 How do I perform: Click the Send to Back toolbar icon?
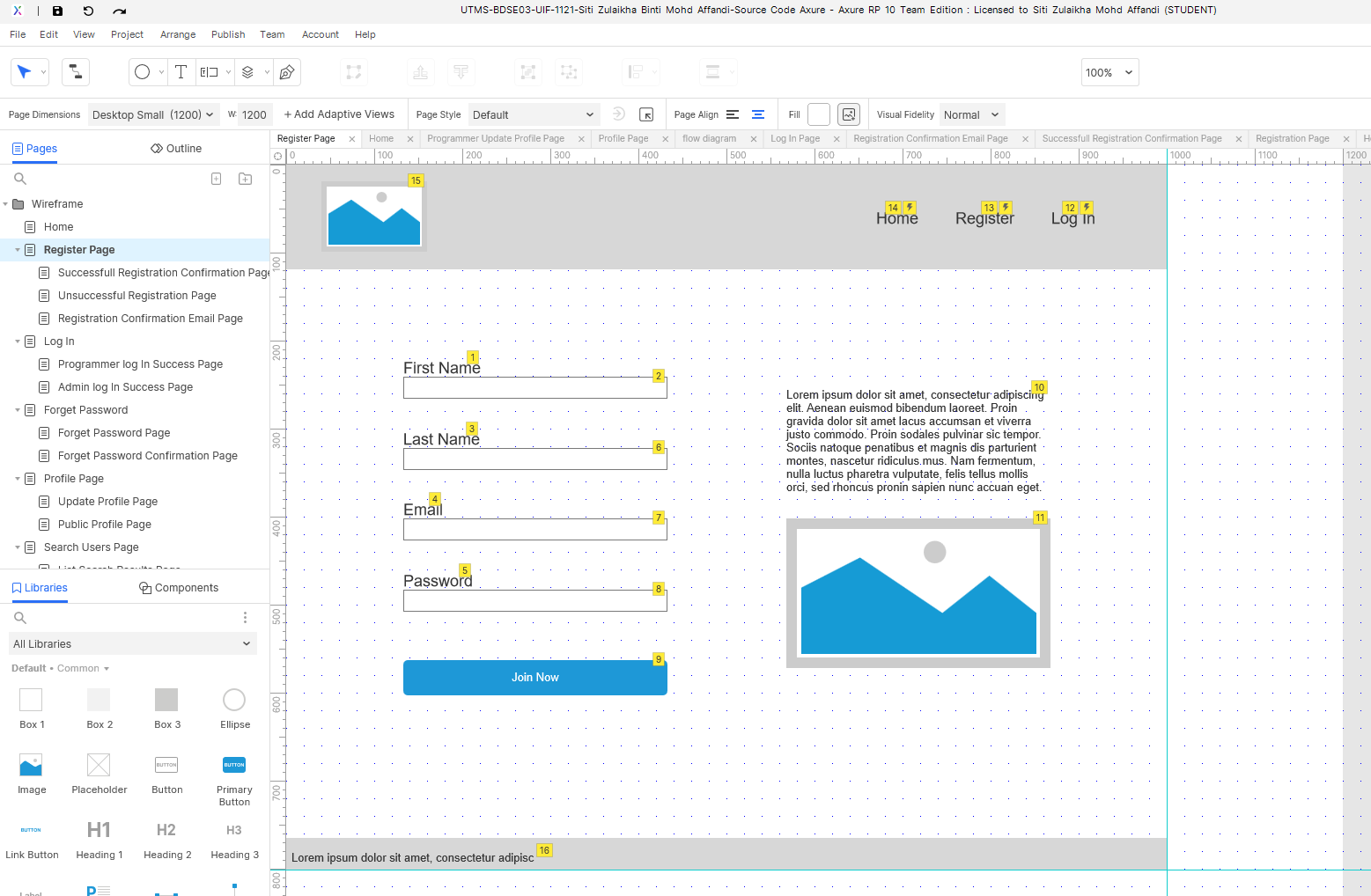coord(460,72)
